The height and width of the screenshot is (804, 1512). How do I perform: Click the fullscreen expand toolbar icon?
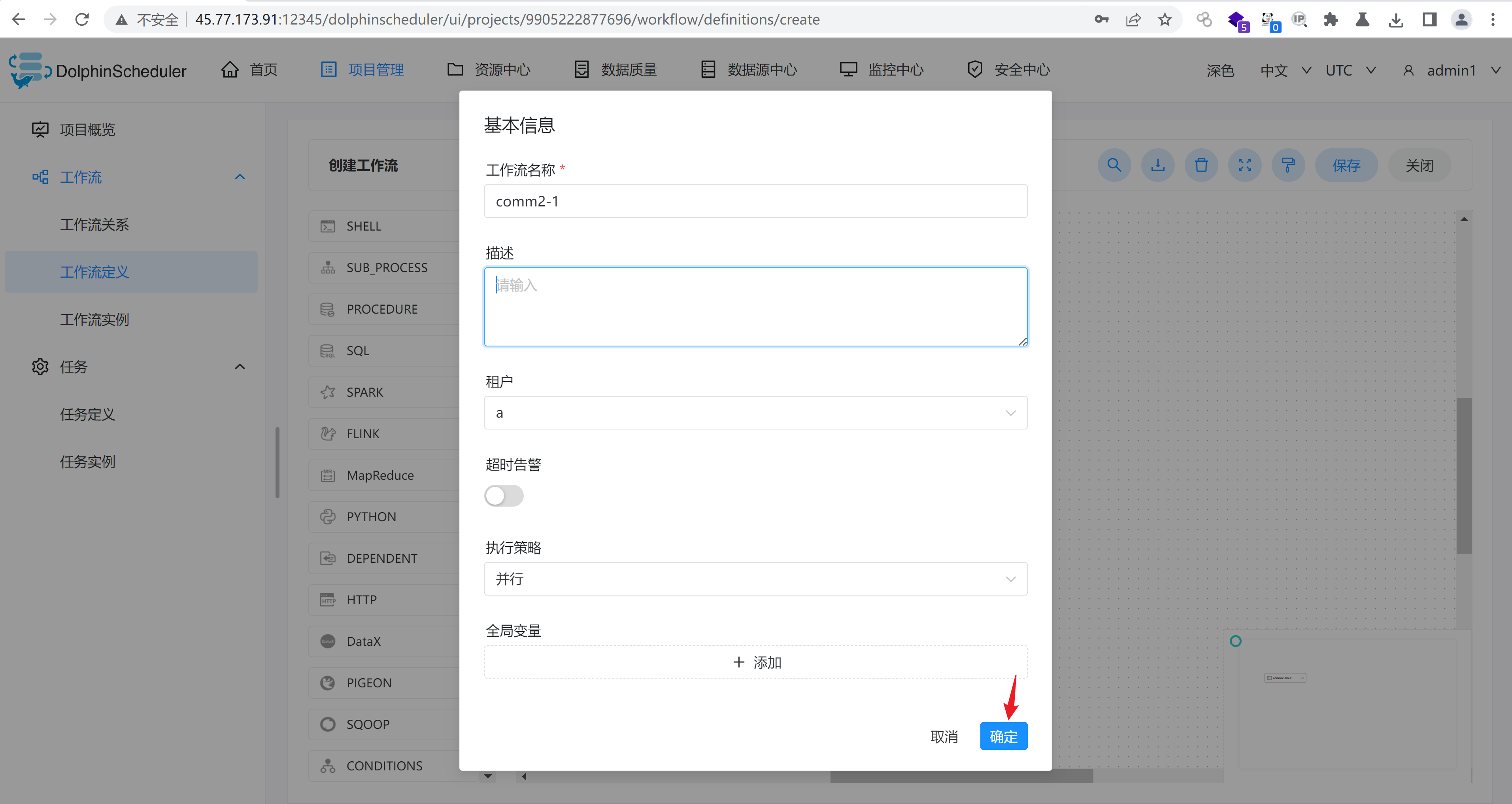(1244, 165)
